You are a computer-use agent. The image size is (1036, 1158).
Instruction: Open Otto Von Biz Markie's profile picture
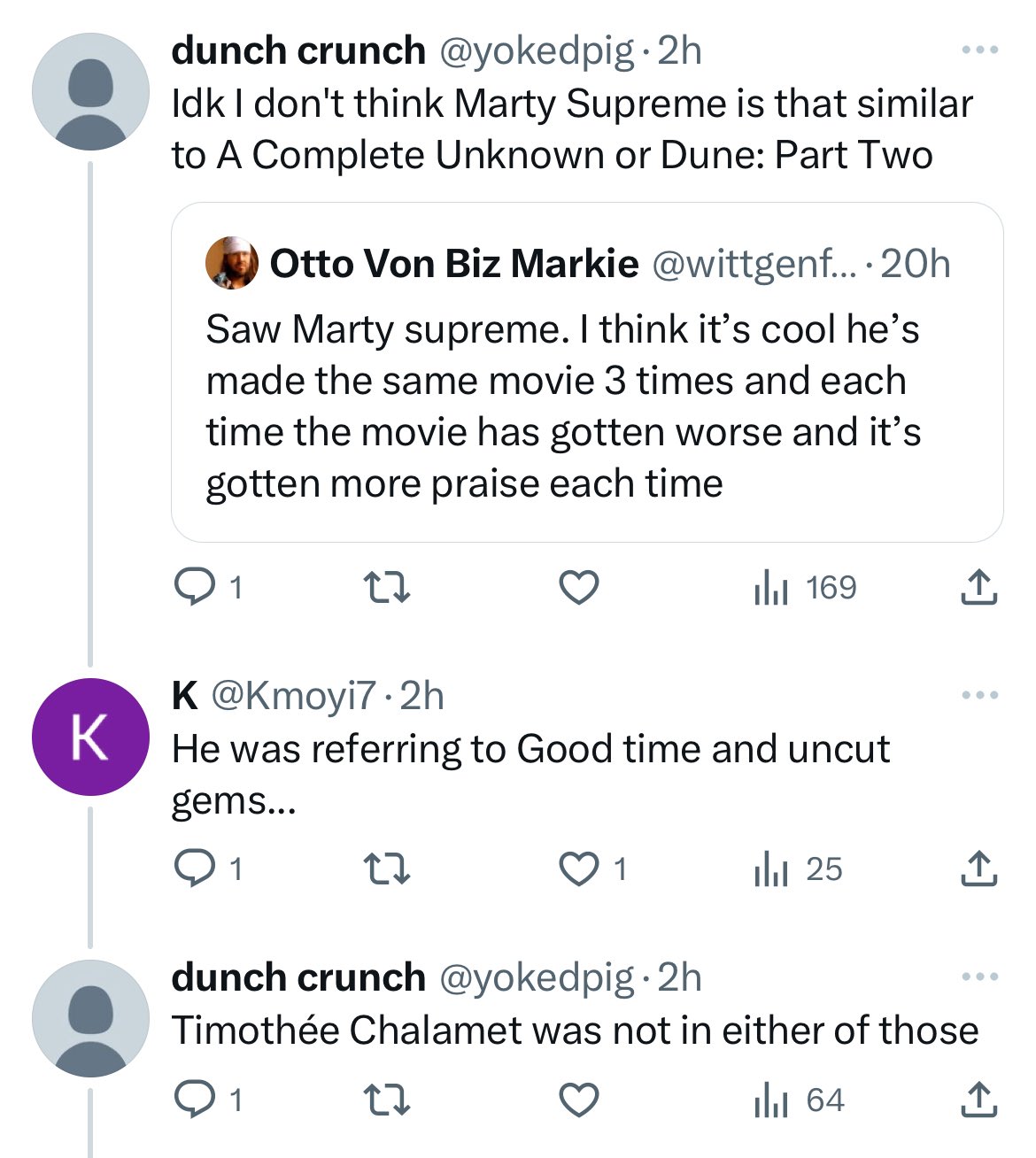[232, 264]
